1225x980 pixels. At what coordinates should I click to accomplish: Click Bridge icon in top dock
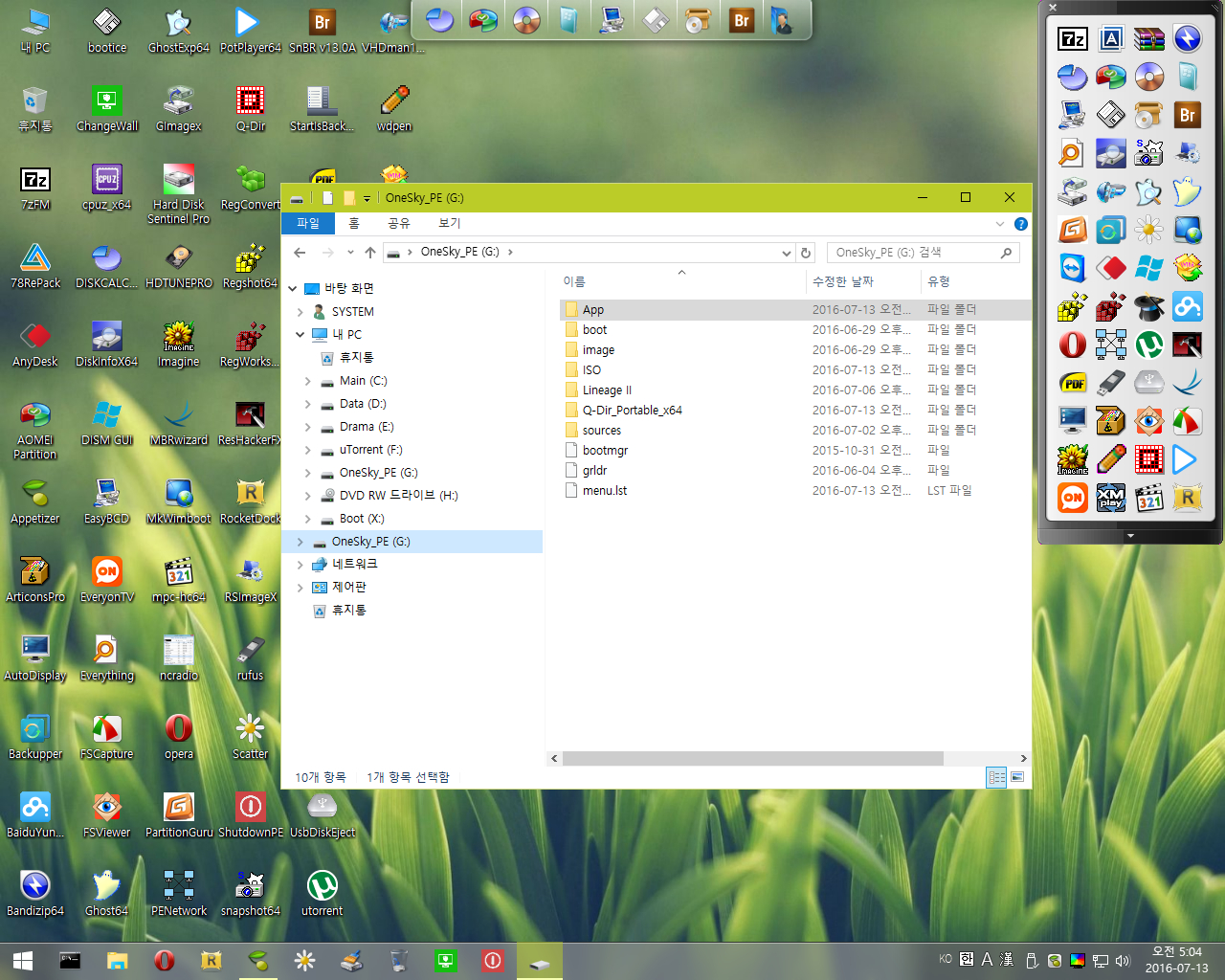pos(741,19)
